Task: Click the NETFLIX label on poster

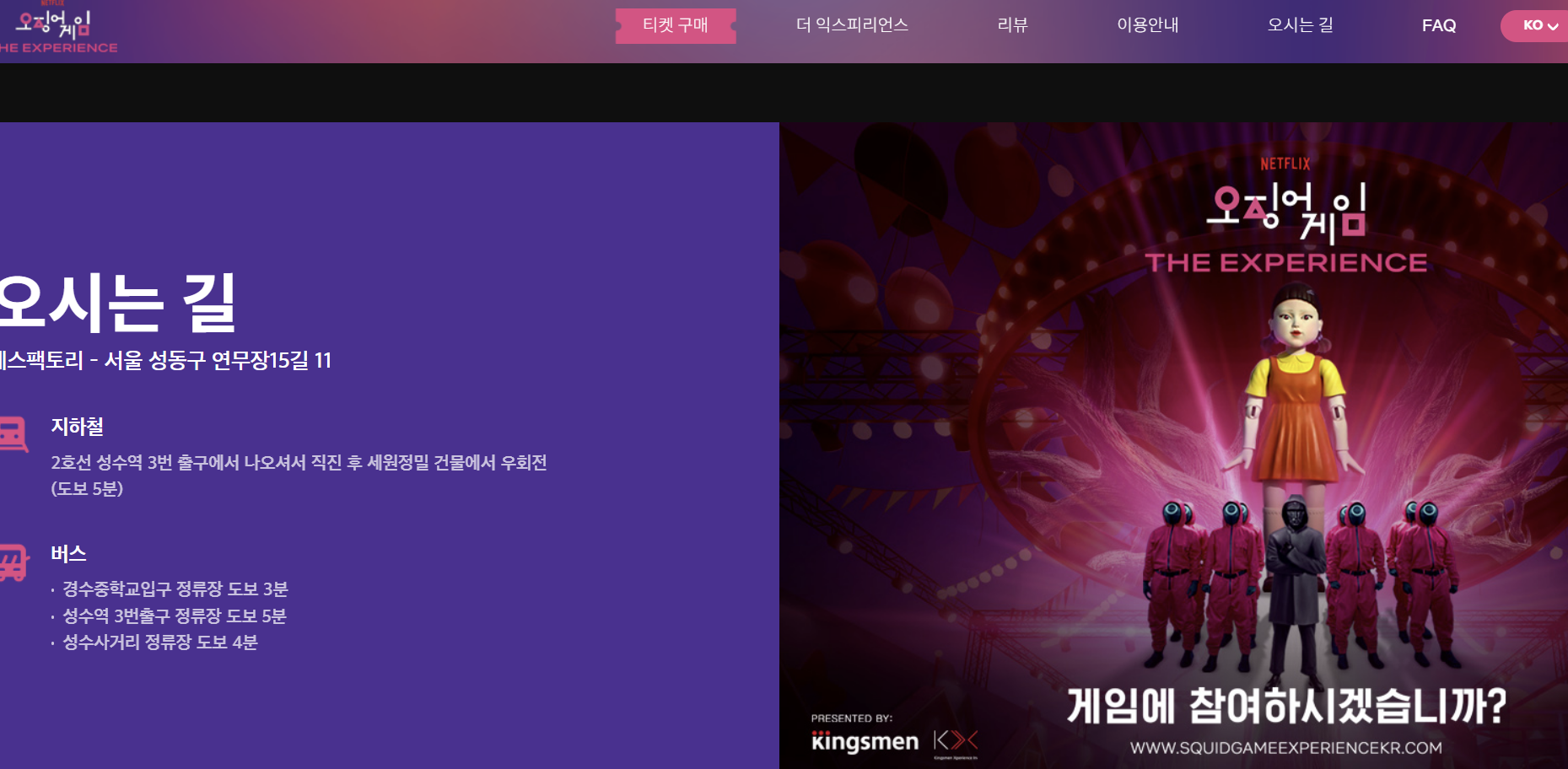Action: [x=1285, y=164]
